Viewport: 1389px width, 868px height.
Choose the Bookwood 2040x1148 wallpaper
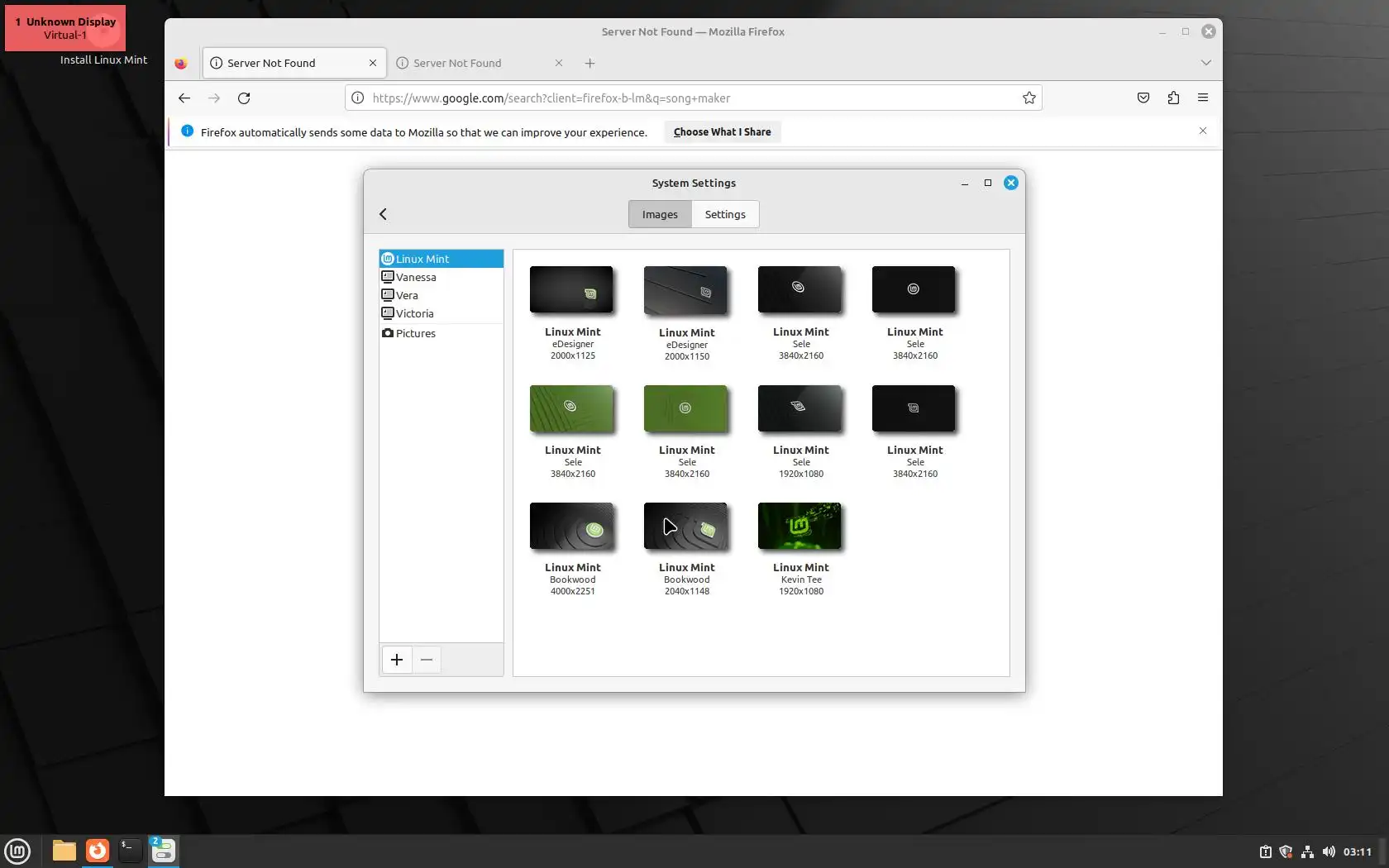coord(686,526)
